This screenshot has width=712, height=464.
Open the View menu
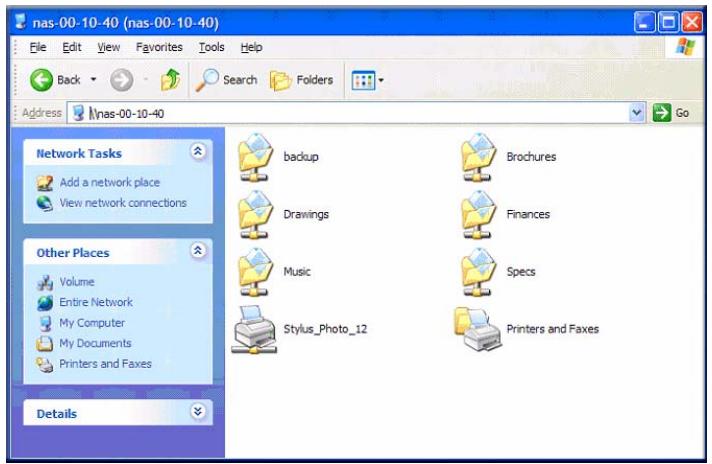tap(109, 47)
